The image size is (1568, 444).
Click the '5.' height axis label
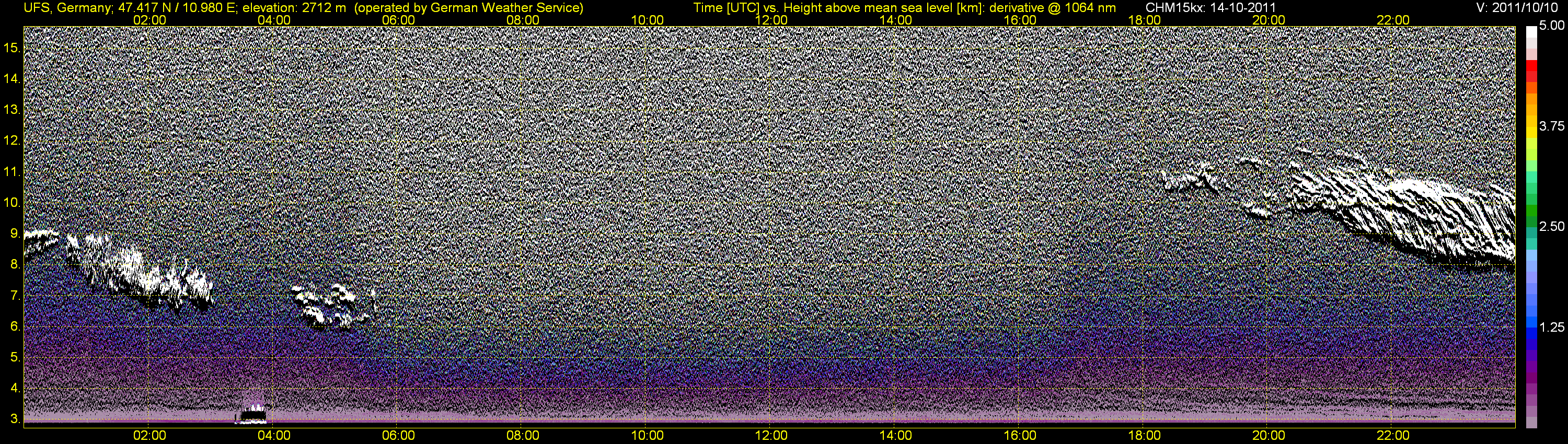click(x=15, y=358)
